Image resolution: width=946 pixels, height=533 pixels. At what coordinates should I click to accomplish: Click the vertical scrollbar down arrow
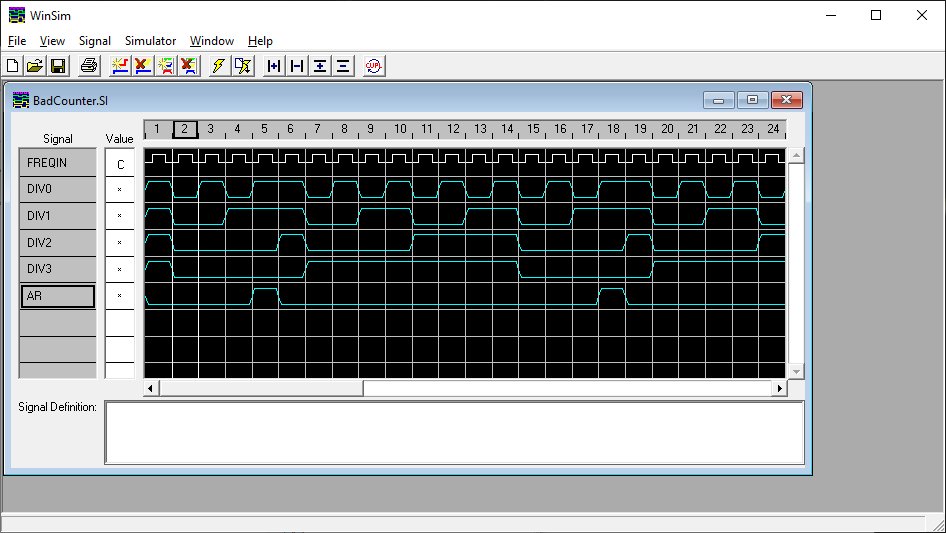[x=796, y=371]
